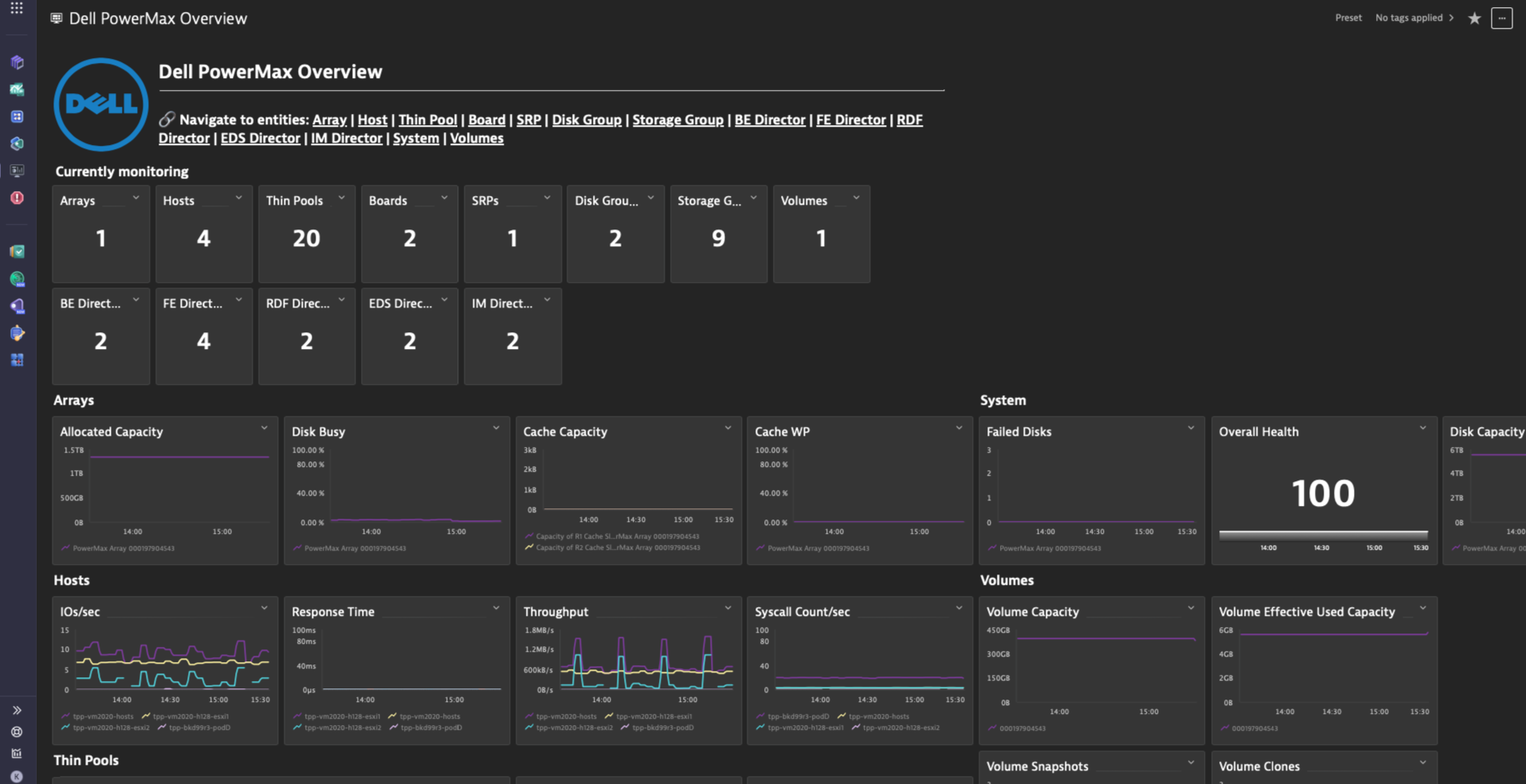Expand the Boards tile chevron menu

coord(445,198)
